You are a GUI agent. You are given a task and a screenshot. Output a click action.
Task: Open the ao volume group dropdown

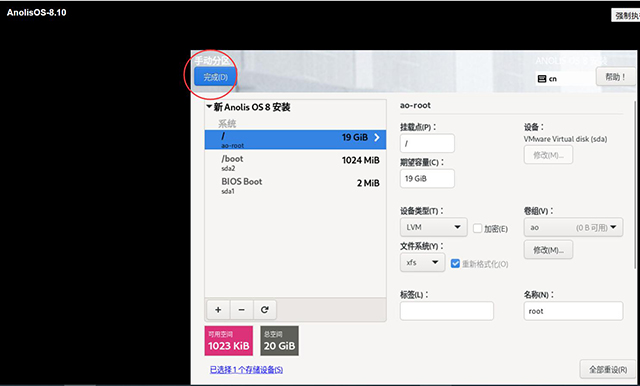click(573, 227)
